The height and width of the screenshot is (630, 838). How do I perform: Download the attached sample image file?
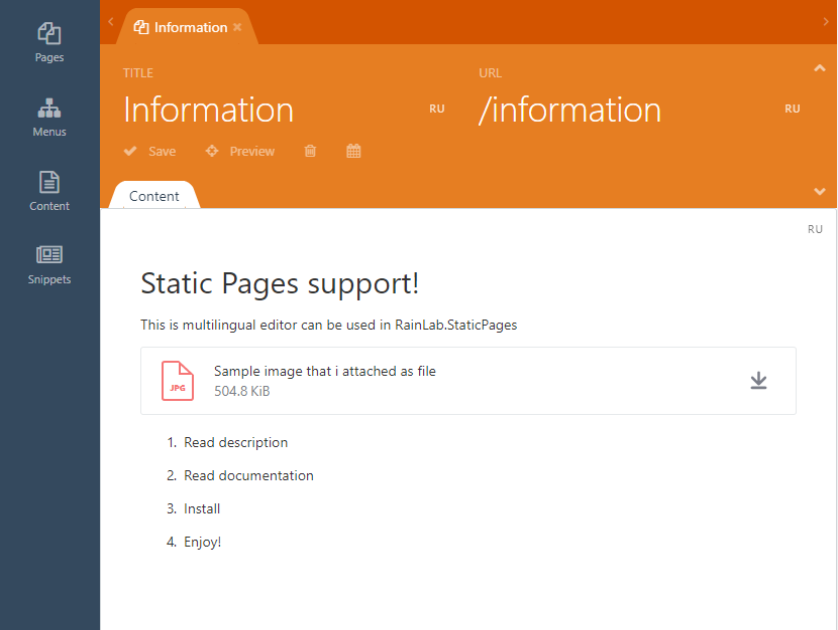pos(758,380)
